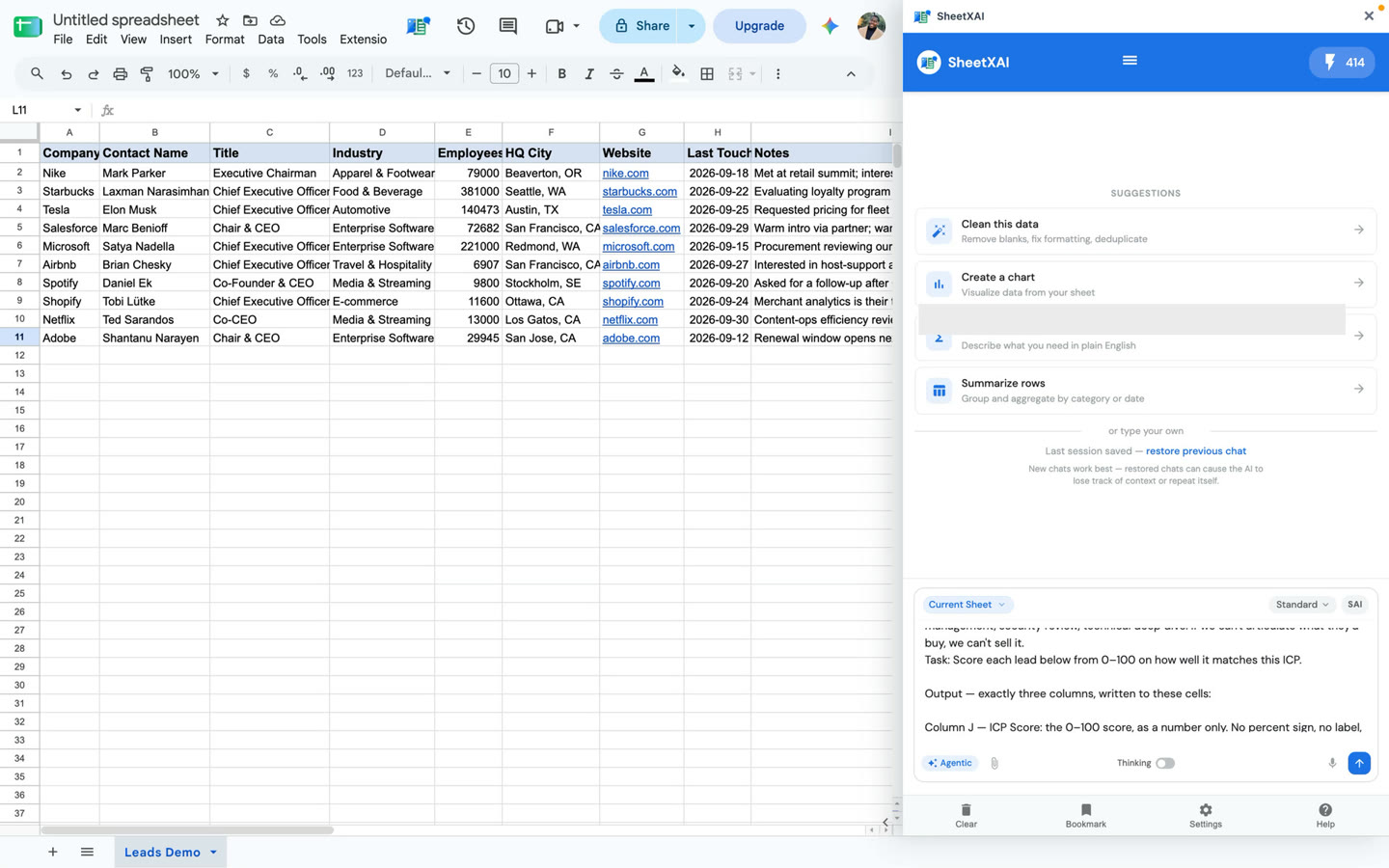Open the Share options dropdown arrow
The width and height of the screenshot is (1389, 868).
[x=692, y=26]
